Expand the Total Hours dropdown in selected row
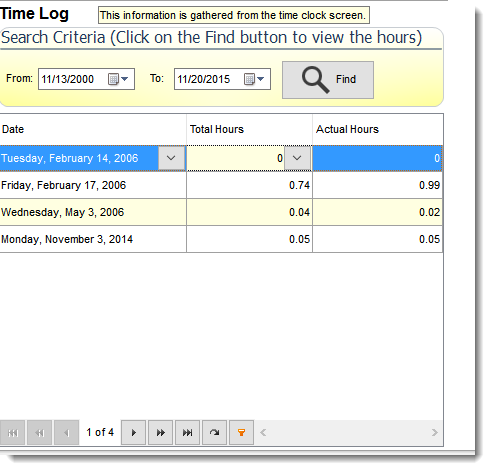The height and width of the screenshot is (470, 490). click(297, 158)
